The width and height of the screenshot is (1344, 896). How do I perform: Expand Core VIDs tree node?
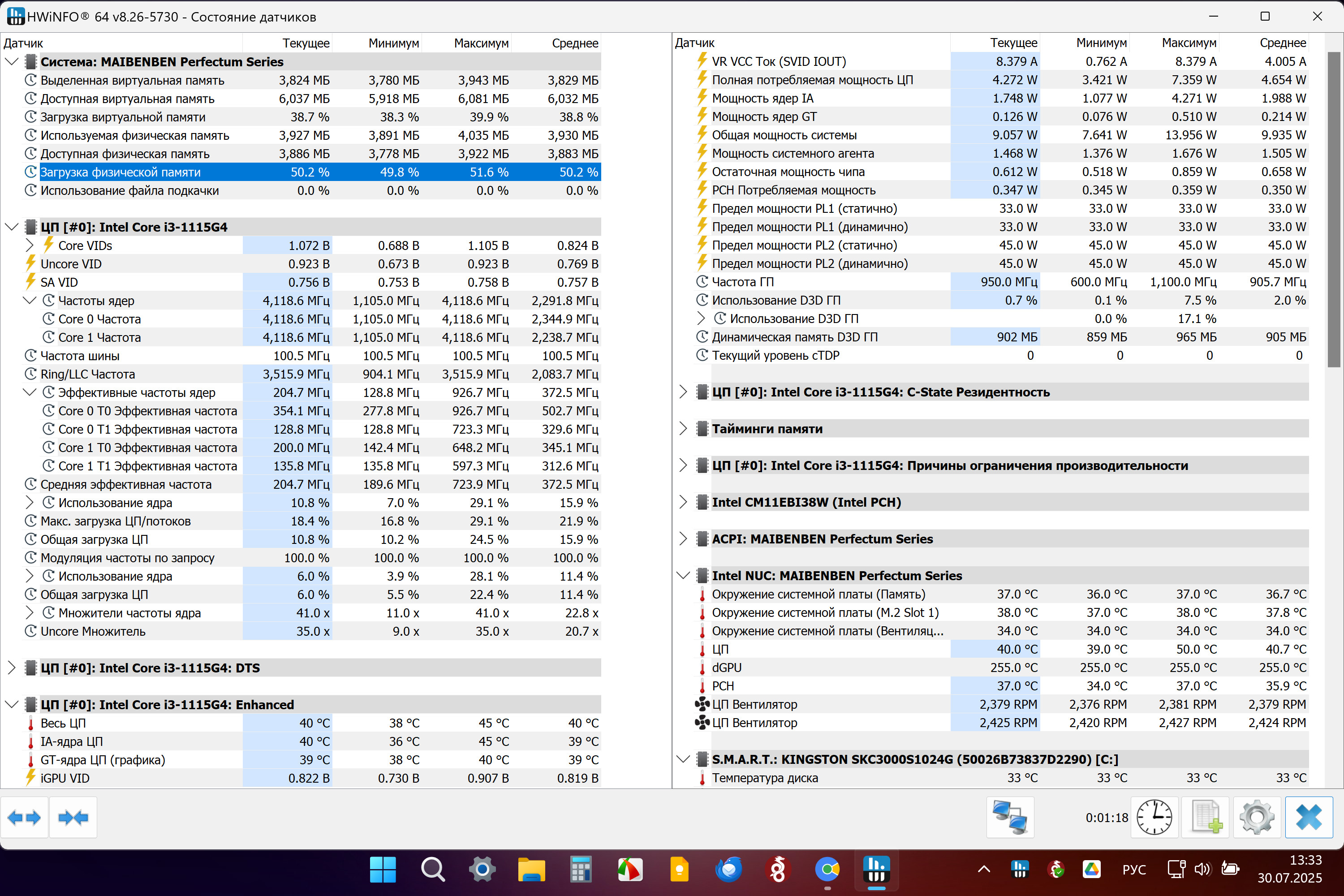tap(30, 246)
